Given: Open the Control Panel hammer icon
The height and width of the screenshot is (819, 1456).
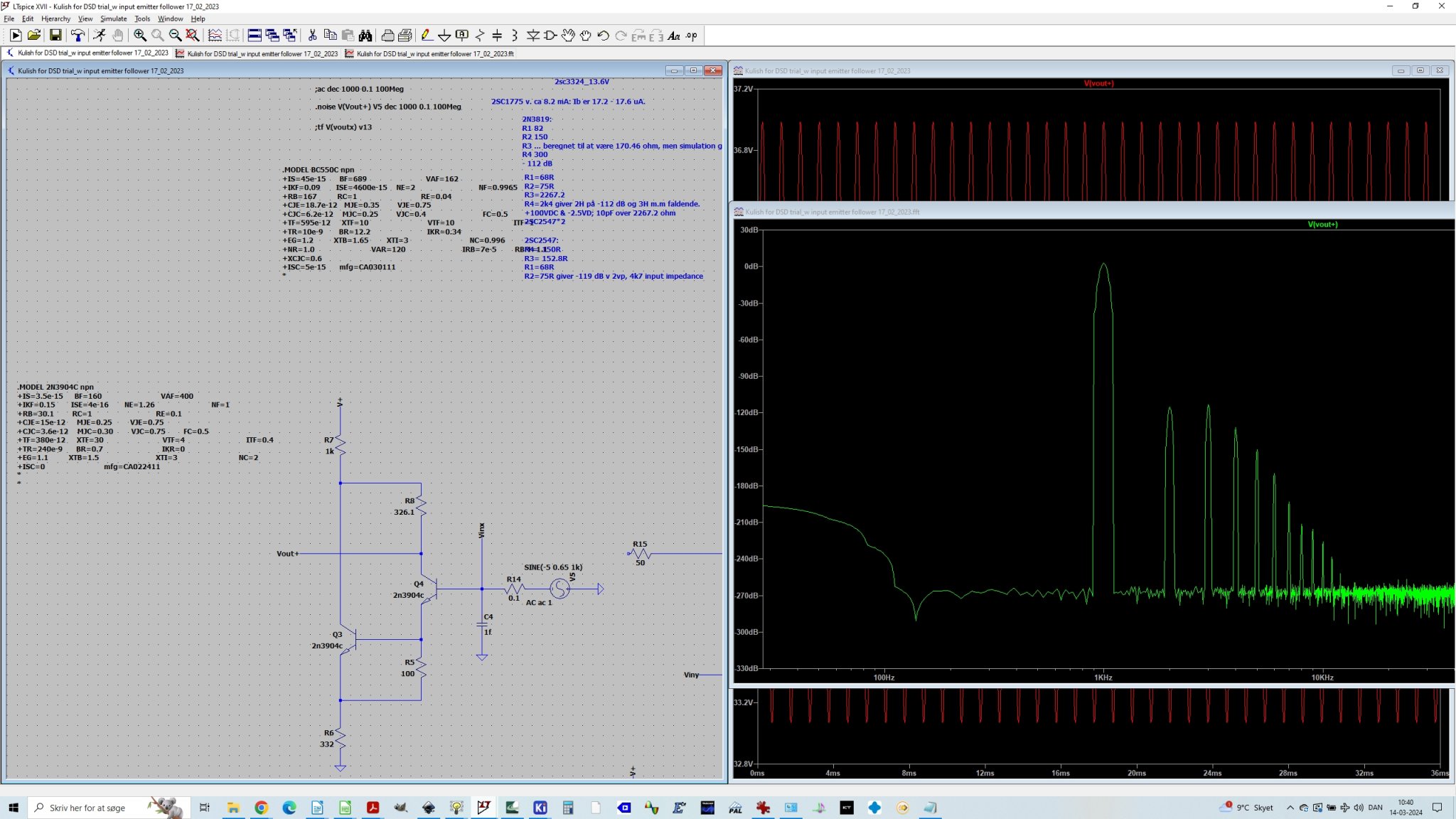Looking at the screenshot, I should [77, 36].
